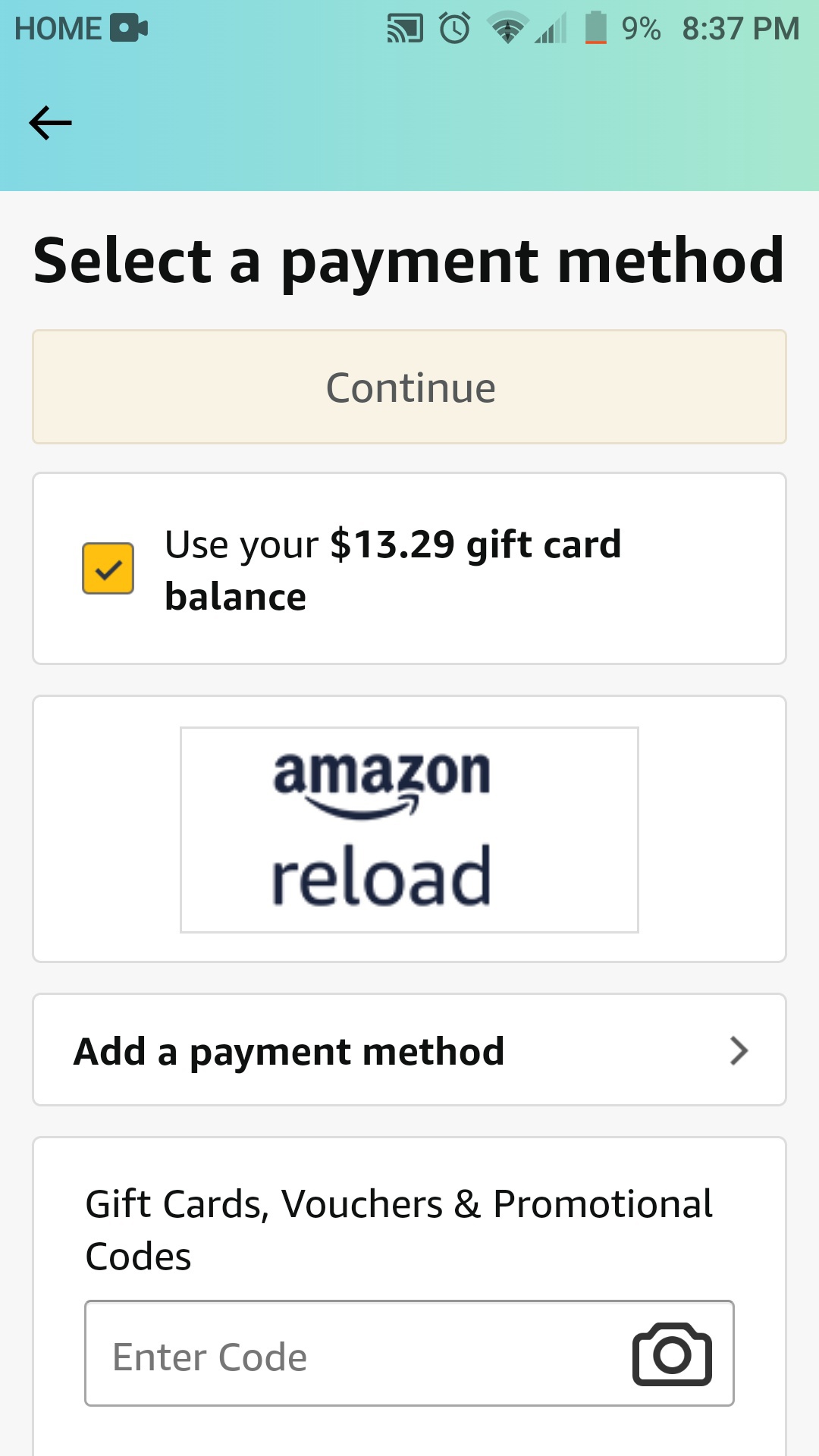Viewport: 819px width, 1456px height.
Task: Open Add a payment method
Action: coord(288,1051)
